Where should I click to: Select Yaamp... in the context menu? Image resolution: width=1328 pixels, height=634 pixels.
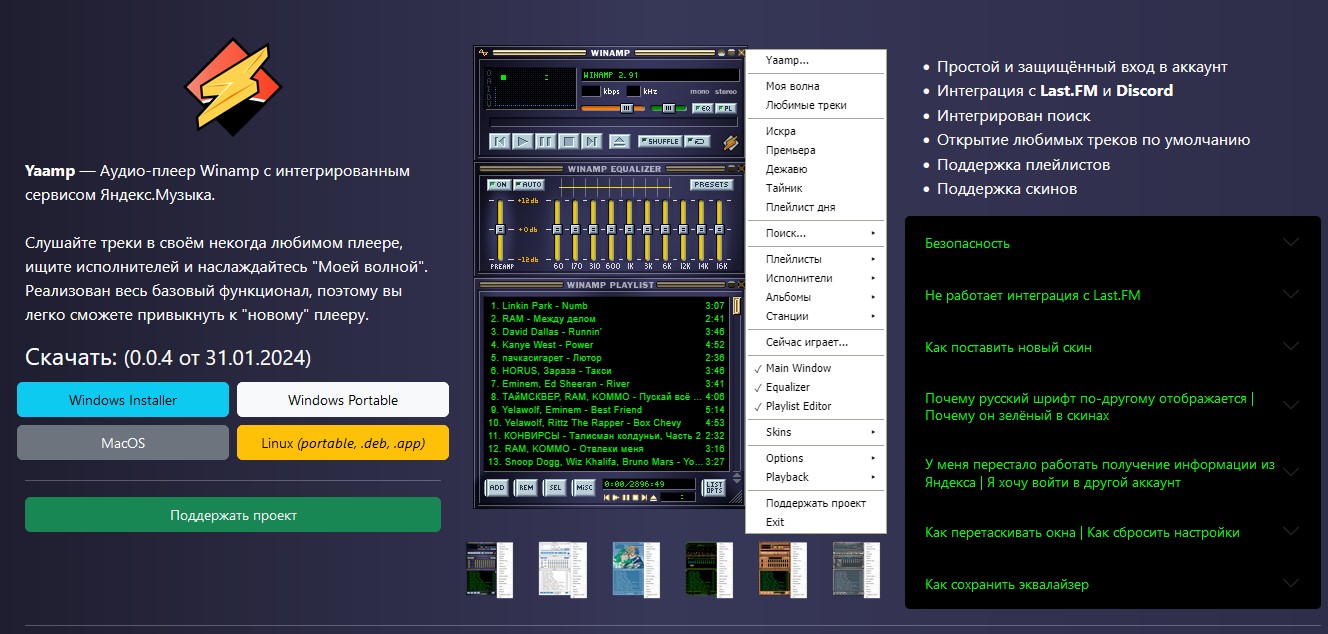pos(816,61)
